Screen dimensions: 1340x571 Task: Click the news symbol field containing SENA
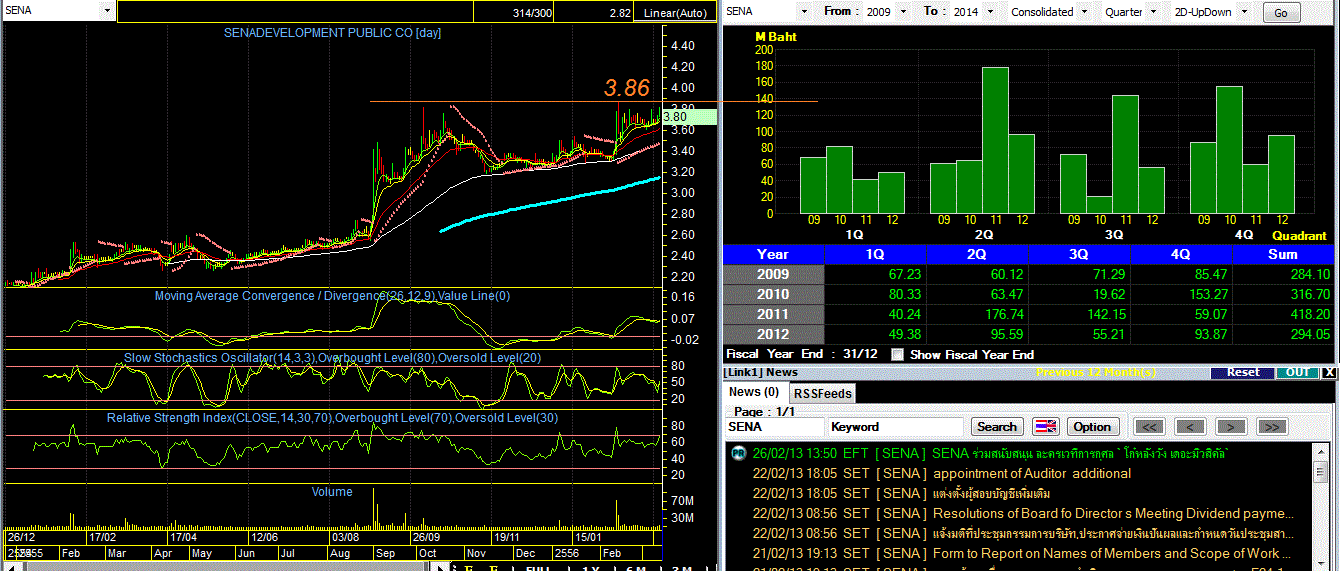773,426
